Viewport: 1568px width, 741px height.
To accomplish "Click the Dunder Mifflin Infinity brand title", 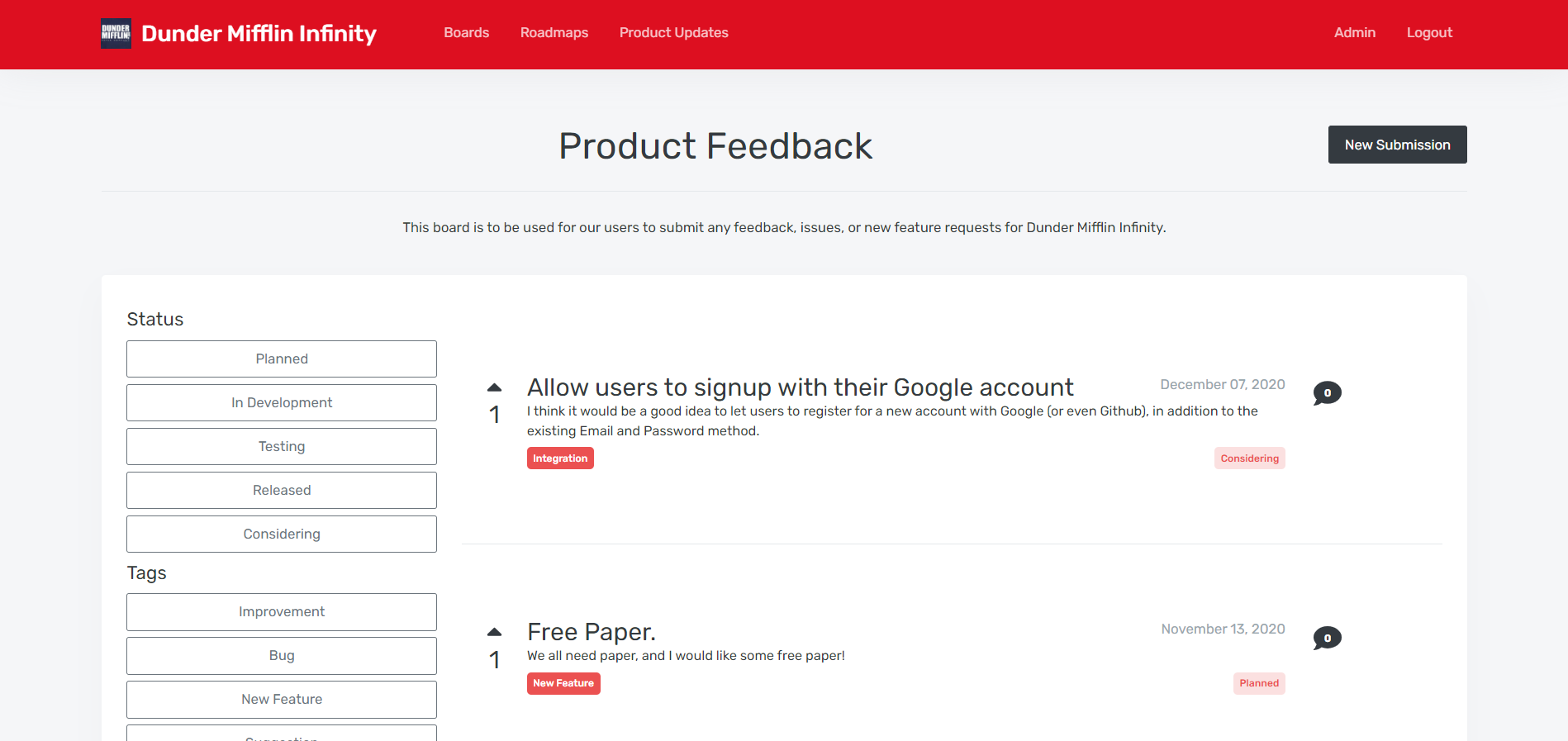I will click(x=259, y=33).
